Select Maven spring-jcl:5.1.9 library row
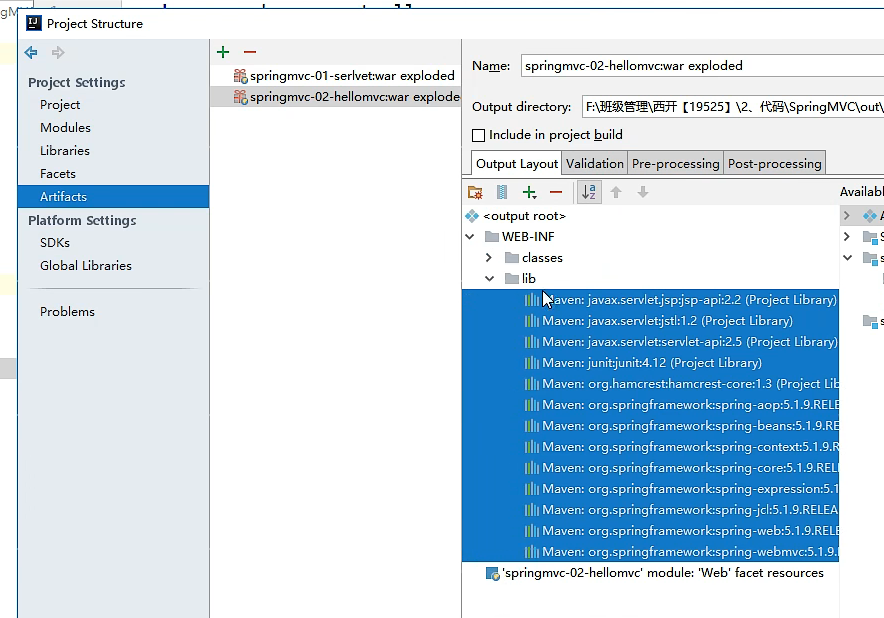The image size is (884, 618). point(651,510)
